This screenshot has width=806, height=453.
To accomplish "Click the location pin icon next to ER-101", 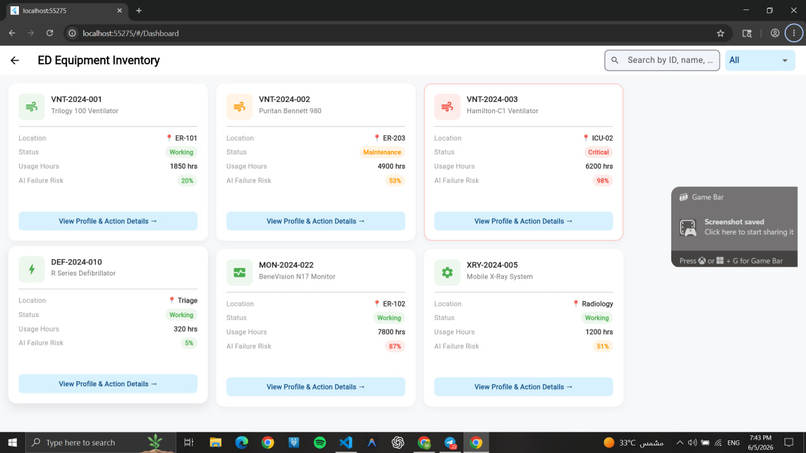I will click(x=169, y=138).
